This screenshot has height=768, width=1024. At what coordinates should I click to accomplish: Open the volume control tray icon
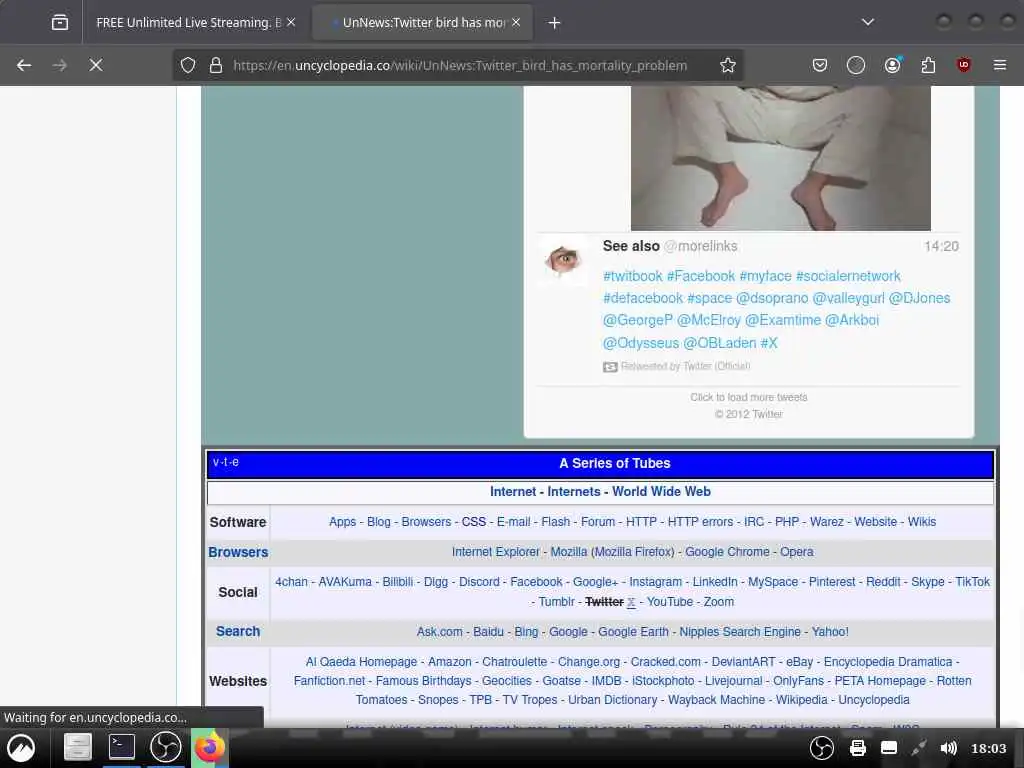948,748
